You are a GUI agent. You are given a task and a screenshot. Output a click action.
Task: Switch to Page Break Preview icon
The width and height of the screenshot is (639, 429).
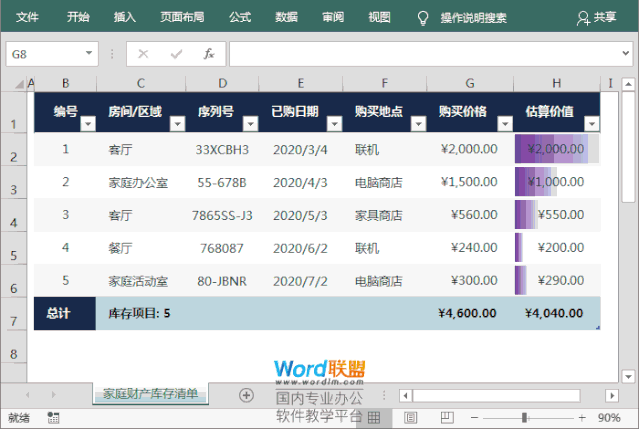[x=447, y=417]
